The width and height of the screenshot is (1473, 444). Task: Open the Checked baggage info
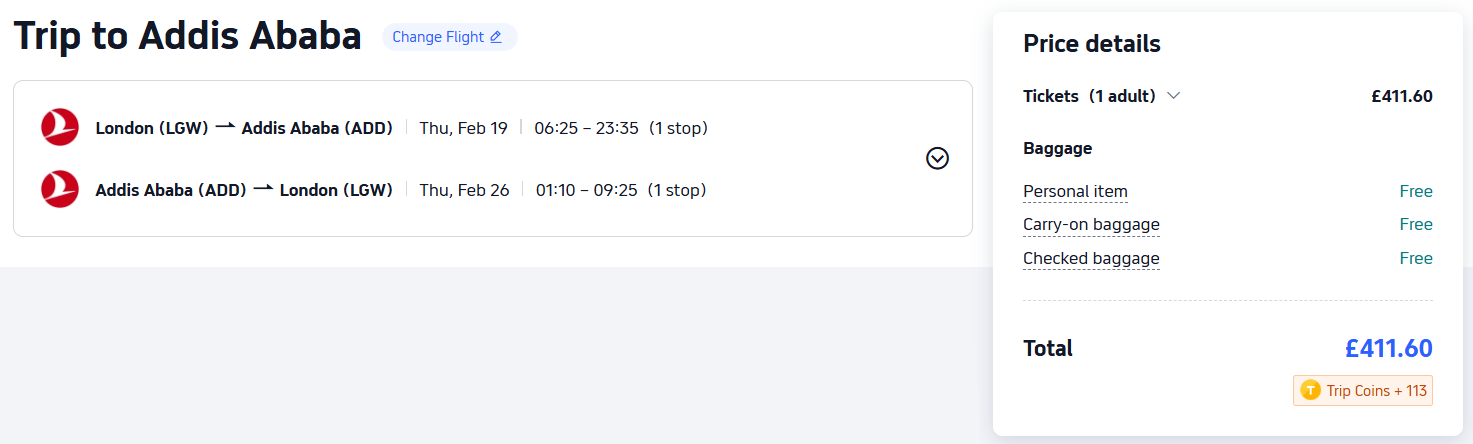[1091, 259]
